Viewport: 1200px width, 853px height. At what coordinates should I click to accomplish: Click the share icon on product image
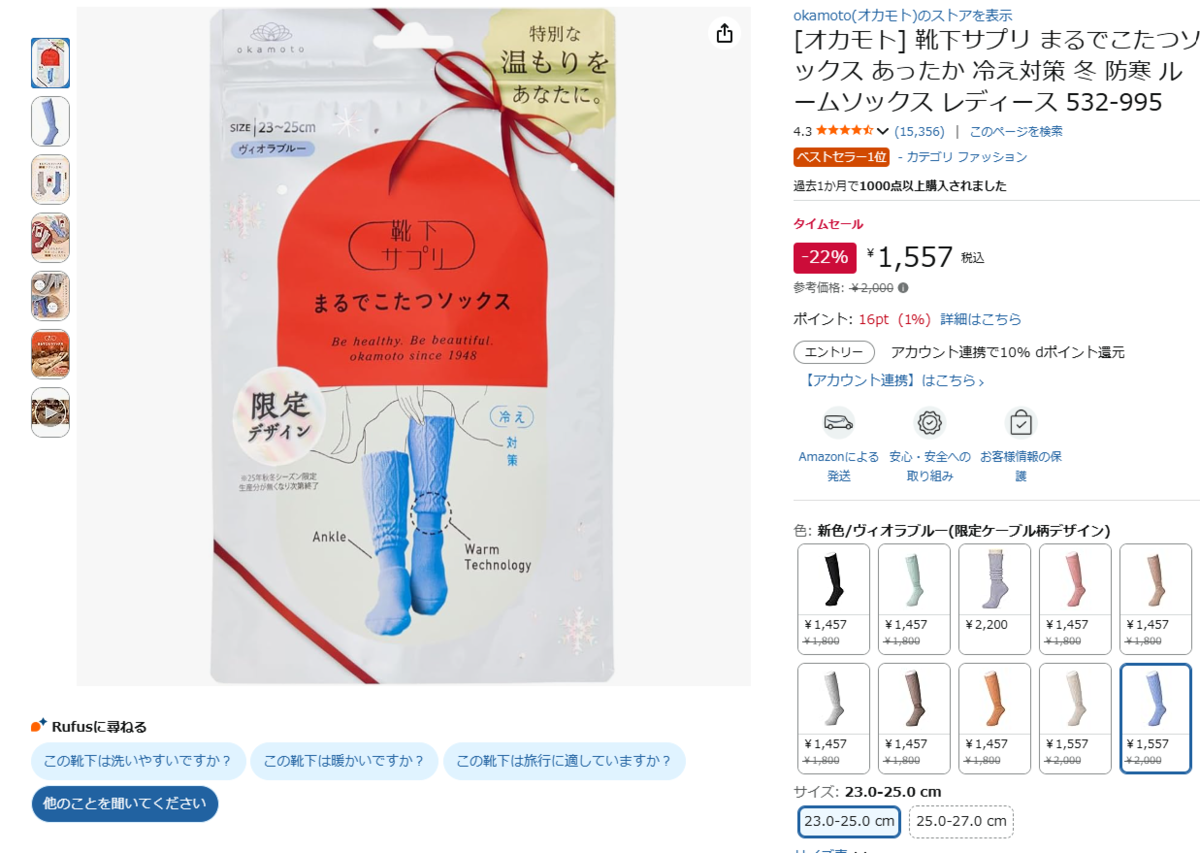coord(725,33)
